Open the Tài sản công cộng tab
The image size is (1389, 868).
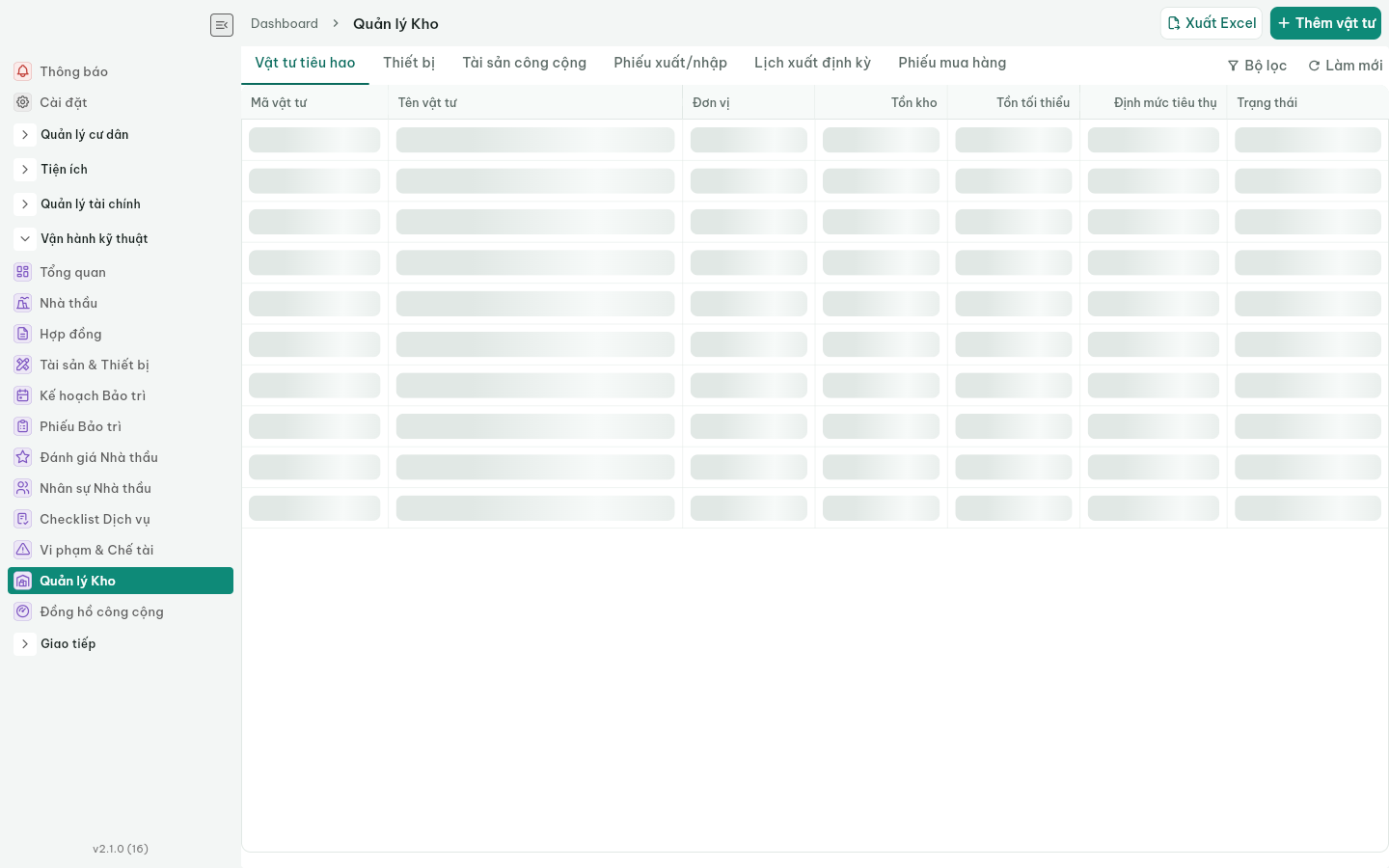point(525,64)
